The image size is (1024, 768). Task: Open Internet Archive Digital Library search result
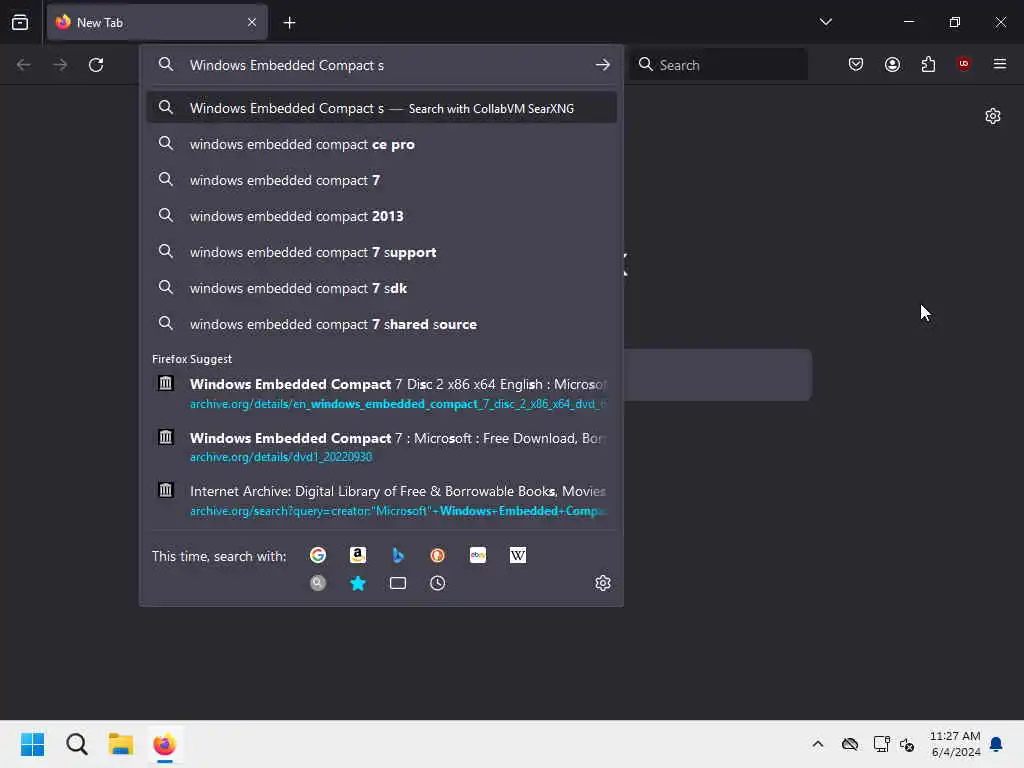[382, 500]
